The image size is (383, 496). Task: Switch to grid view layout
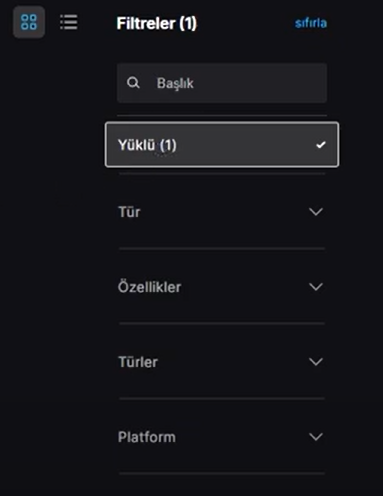click(x=29, y=22)
